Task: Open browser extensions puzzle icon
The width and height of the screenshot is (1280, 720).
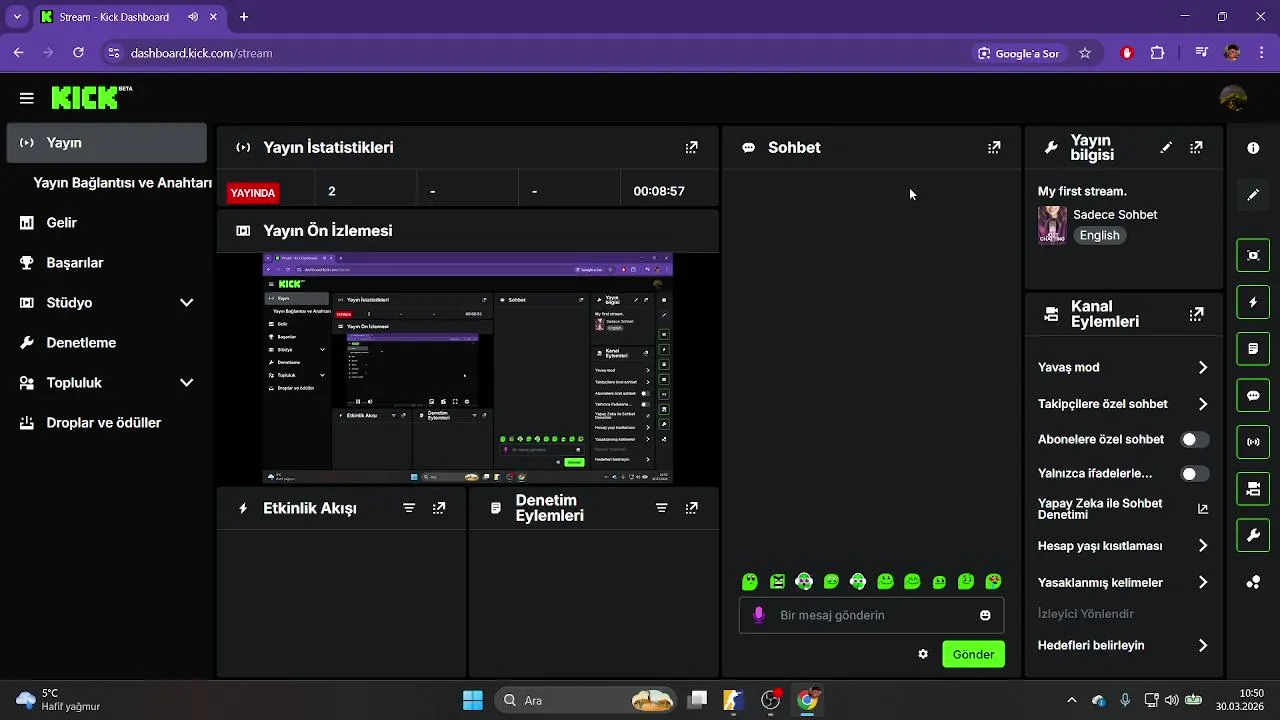Action: [1157, 53]
